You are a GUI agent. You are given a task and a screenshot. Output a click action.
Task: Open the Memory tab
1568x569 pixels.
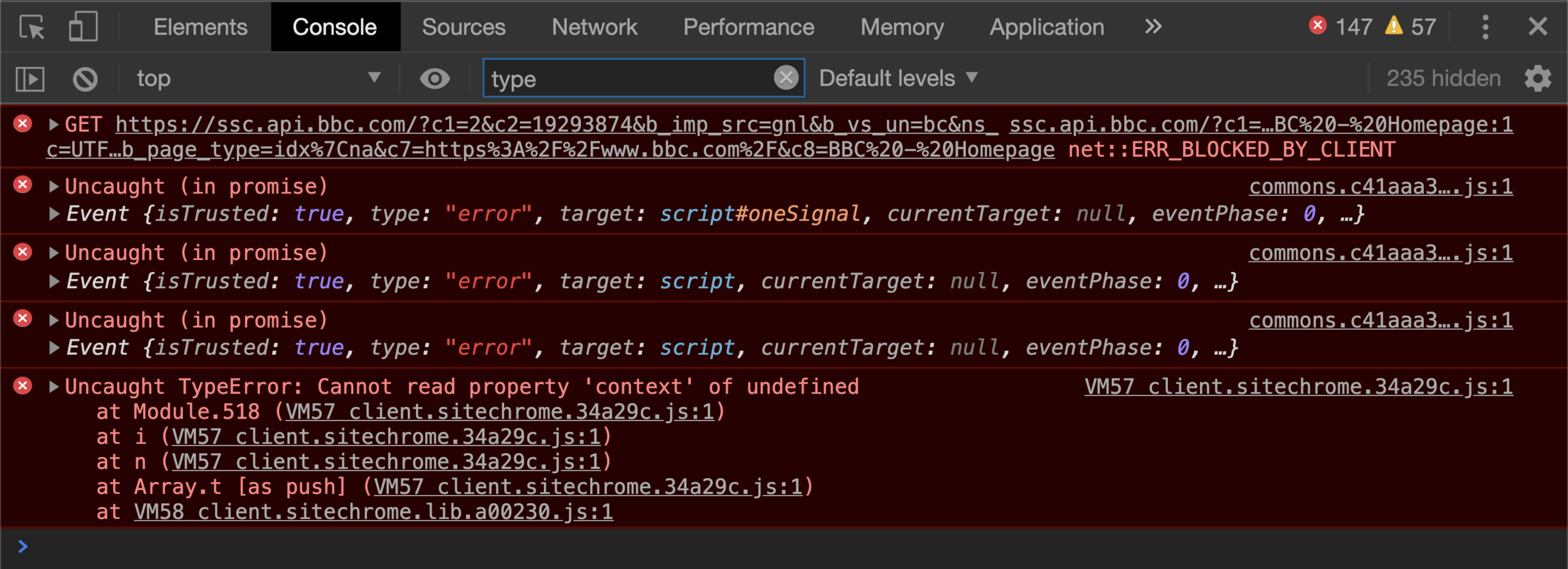point(902,27)
